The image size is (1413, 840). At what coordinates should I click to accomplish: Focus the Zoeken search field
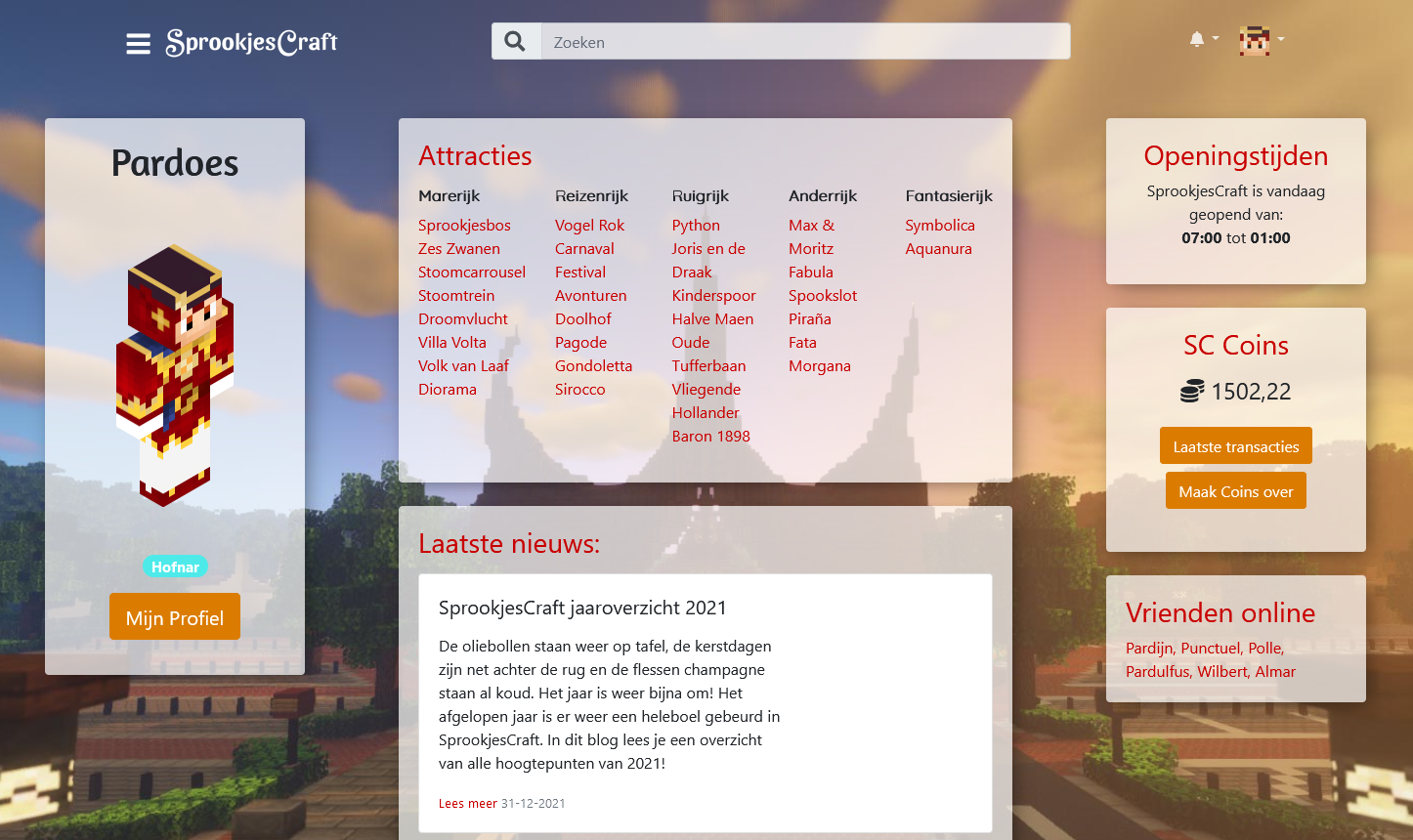[x=805, y=41]
